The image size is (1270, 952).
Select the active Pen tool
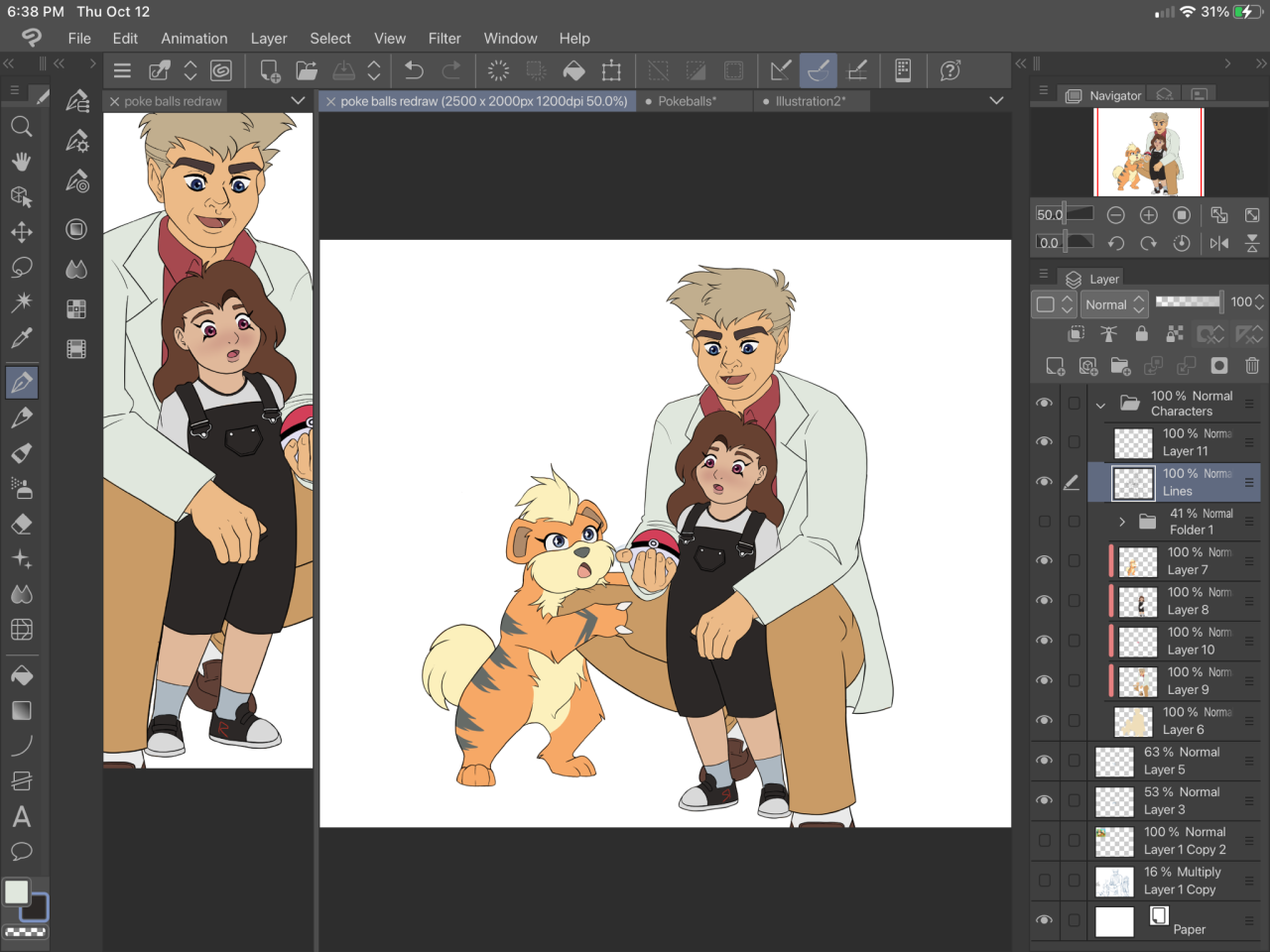coord(21,382)
